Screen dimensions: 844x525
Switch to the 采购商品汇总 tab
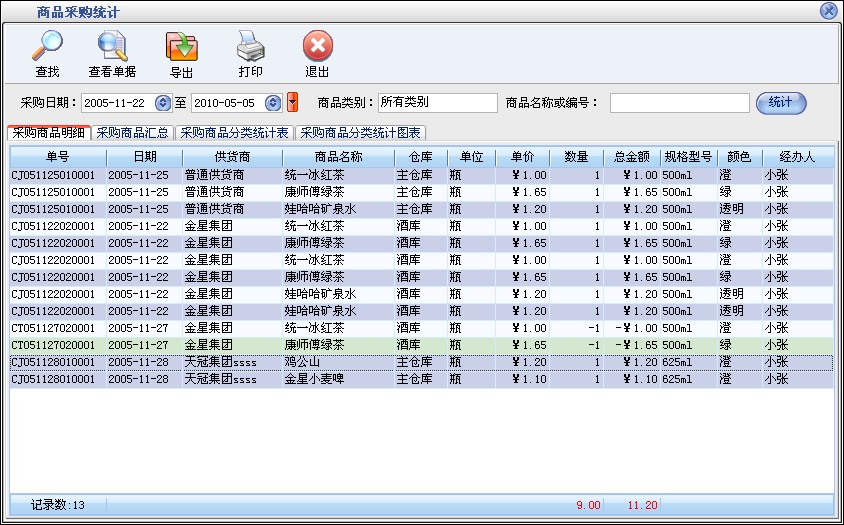[x=133, y=132]
